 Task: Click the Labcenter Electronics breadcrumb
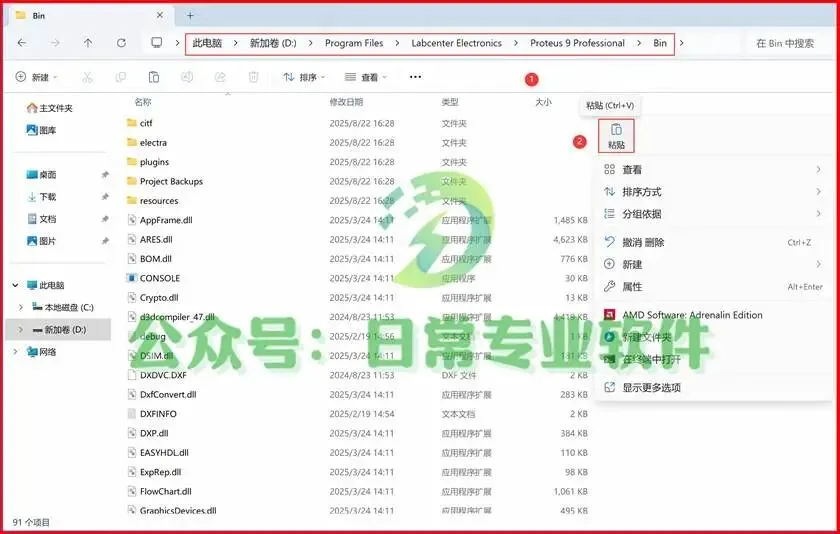click(x=456, y=43)
